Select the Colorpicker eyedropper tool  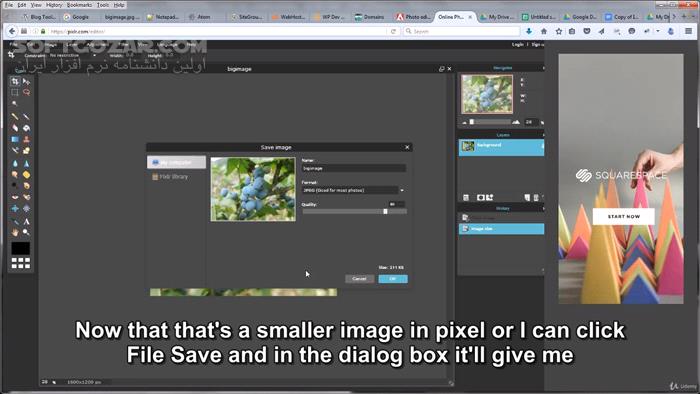(15, 221)
